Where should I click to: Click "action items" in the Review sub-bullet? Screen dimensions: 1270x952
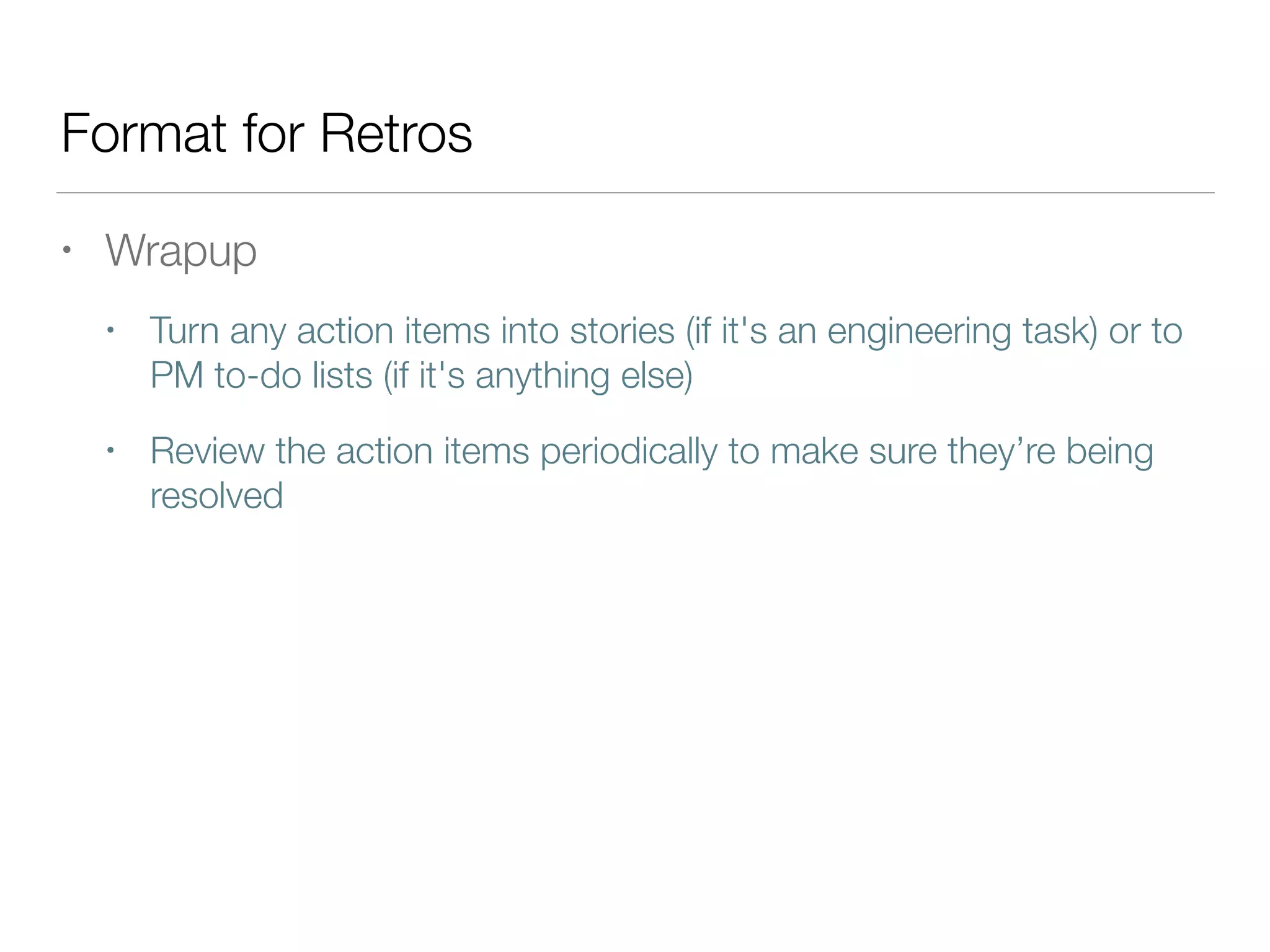(433, 451)
